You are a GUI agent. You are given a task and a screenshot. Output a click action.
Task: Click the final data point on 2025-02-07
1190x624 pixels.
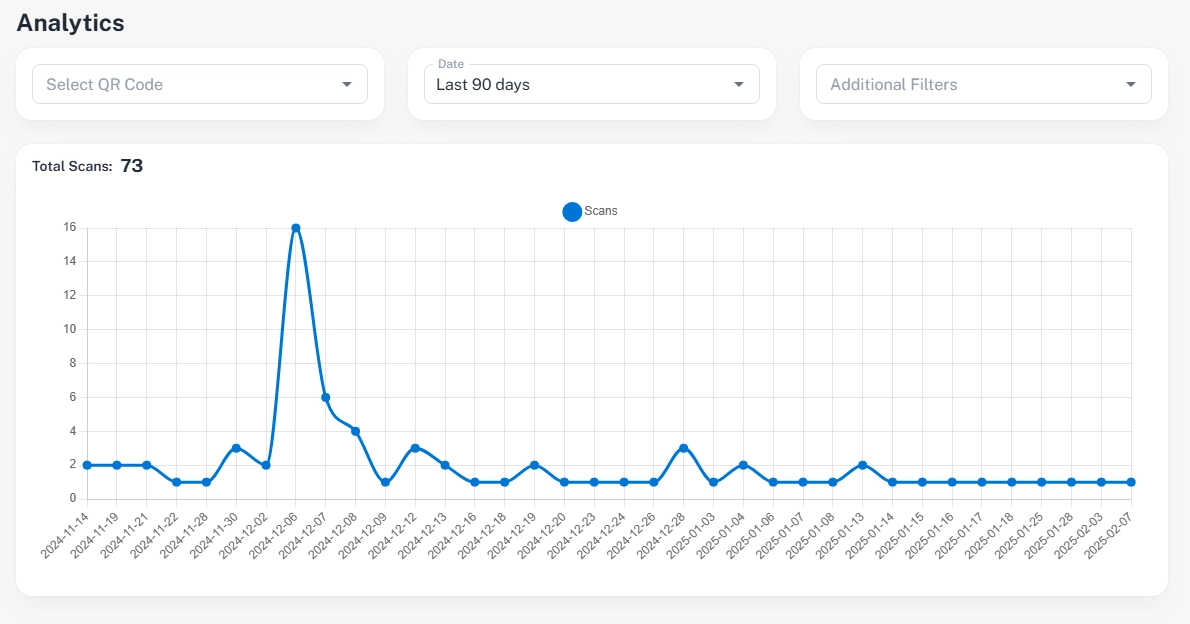pos(1129,481)
